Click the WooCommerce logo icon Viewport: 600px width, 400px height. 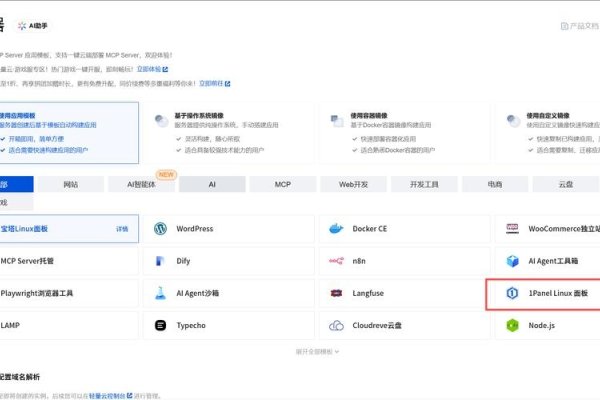[512, 229]
